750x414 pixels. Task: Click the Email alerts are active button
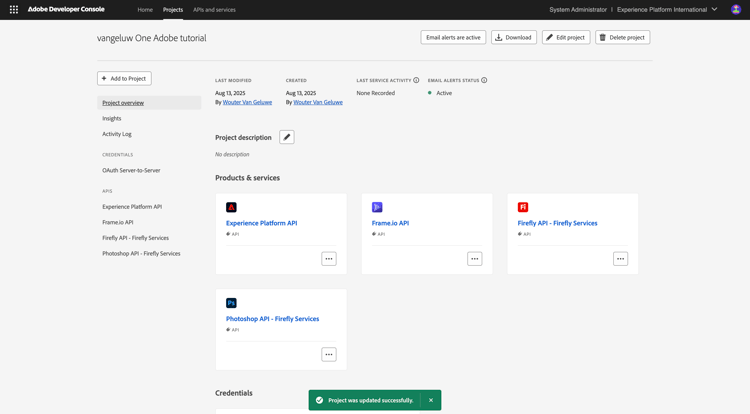(x=453, y=37)
